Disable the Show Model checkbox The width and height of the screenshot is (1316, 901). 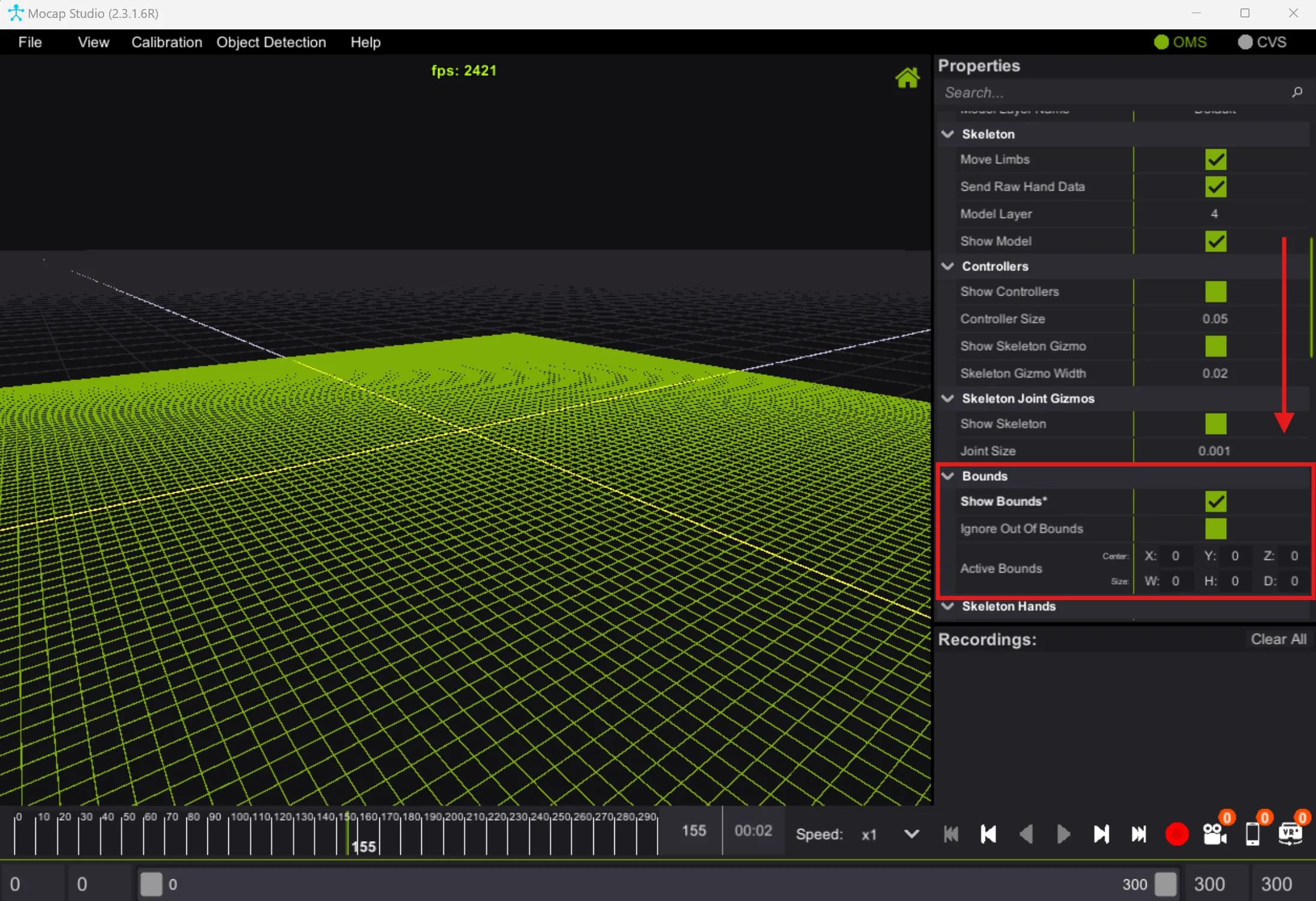tap(1216, 241)
